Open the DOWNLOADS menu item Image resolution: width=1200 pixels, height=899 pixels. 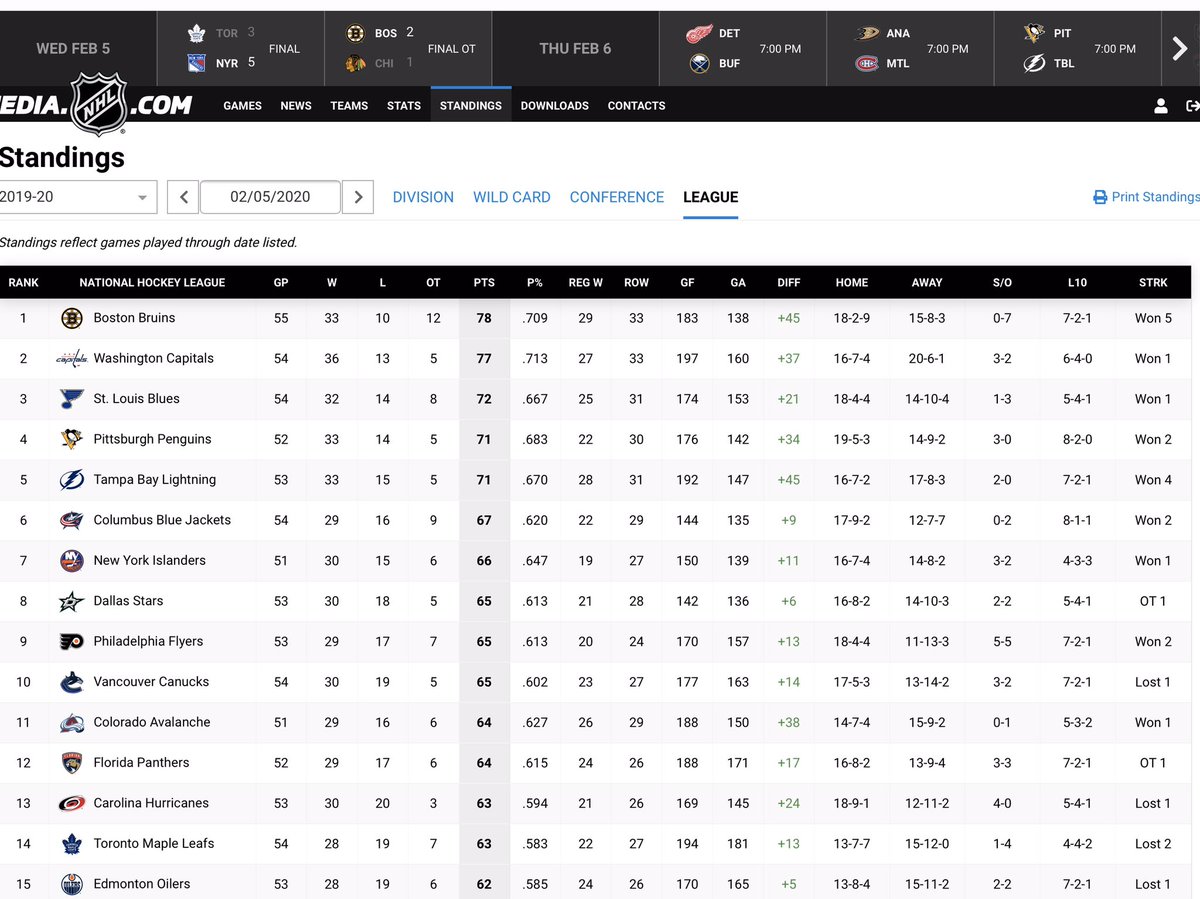tap(555, 105)
